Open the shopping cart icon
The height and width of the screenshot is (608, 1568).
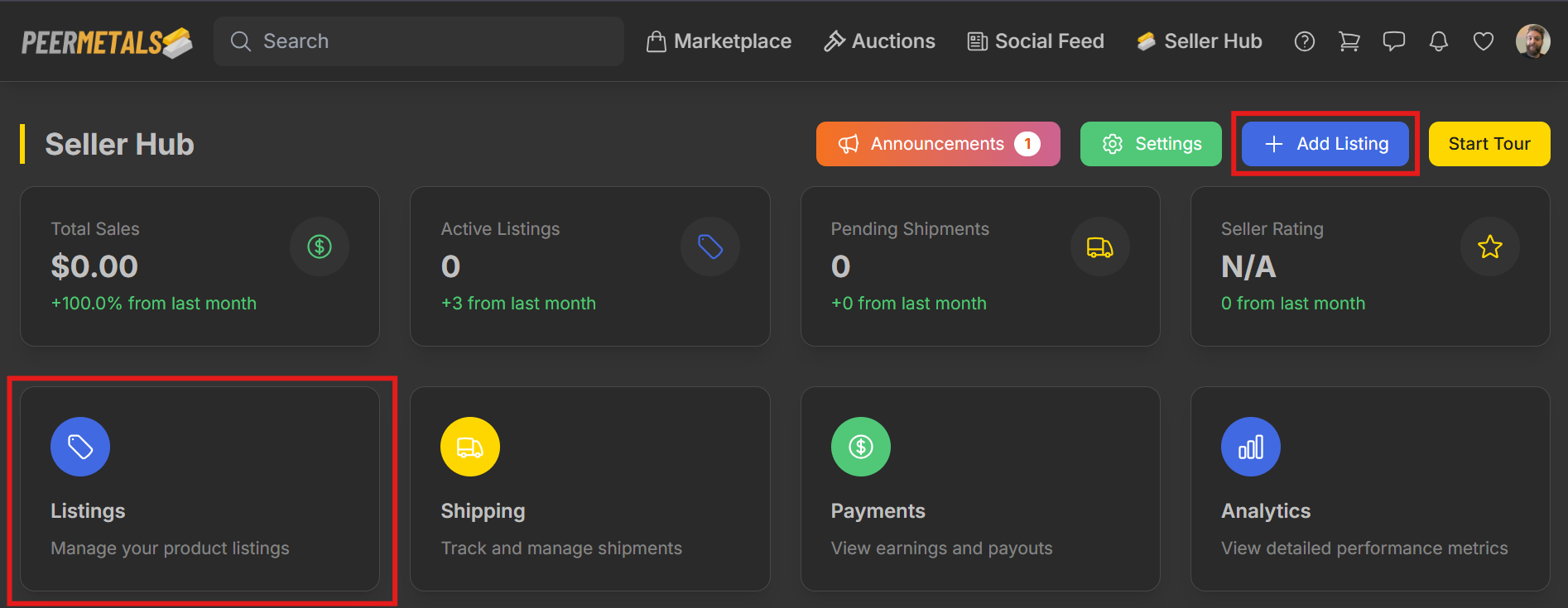point(1349,41)
